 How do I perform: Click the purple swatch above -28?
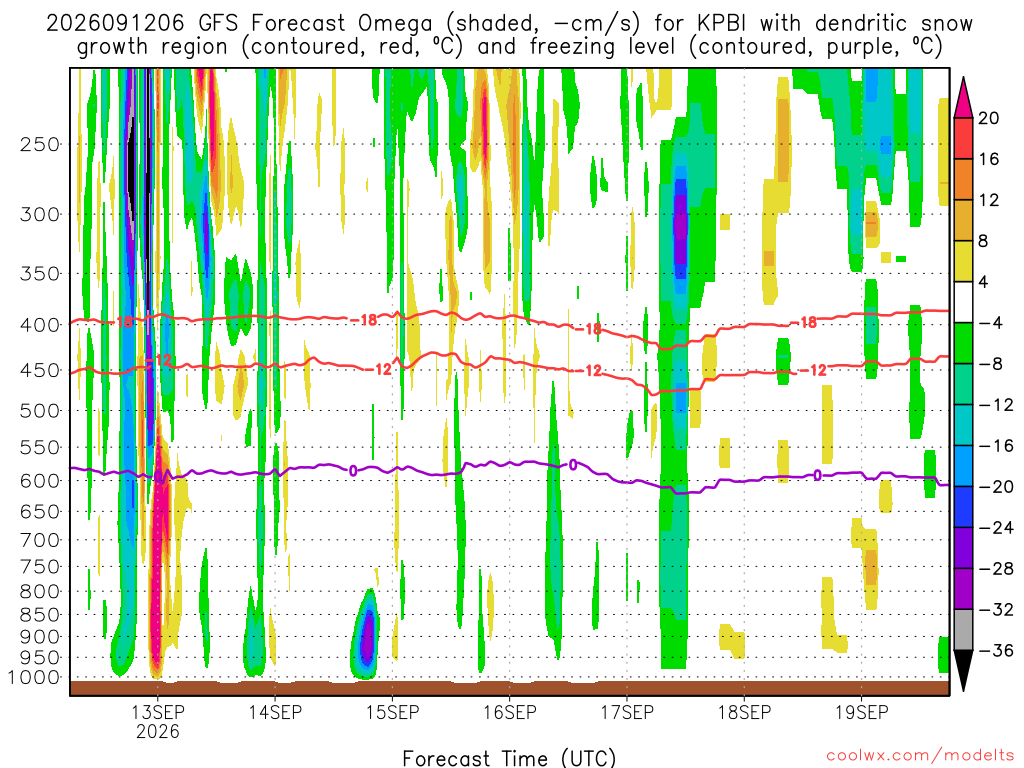point(963,548)
